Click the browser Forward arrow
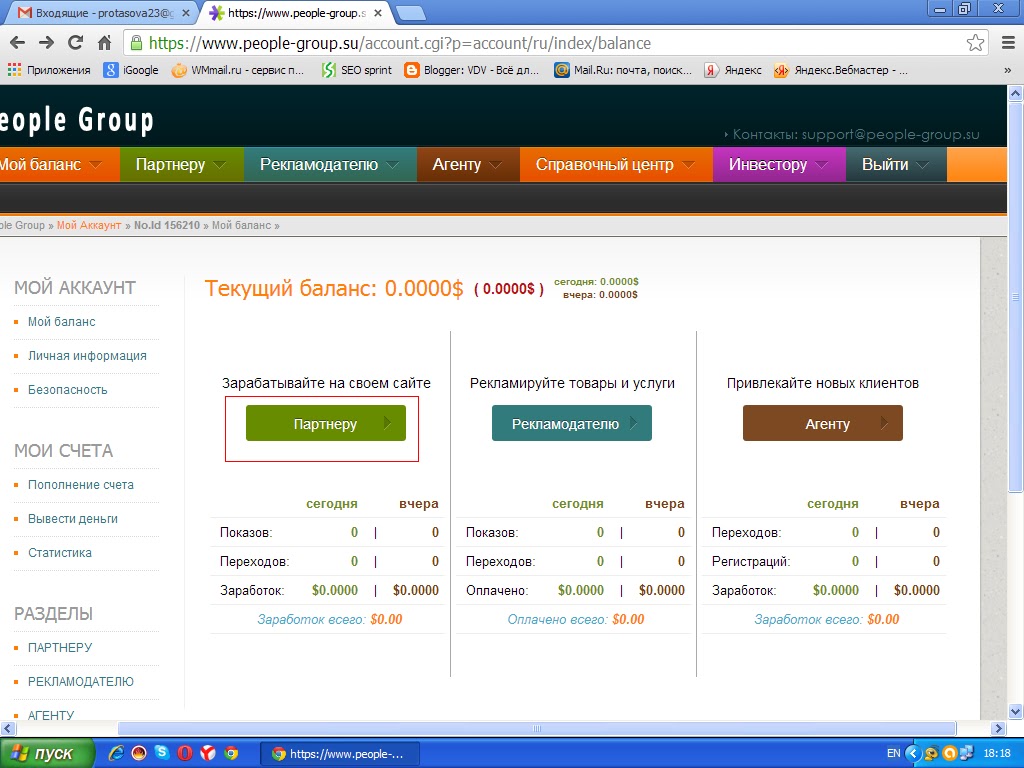1024x768 pixels. pos(46,43)
